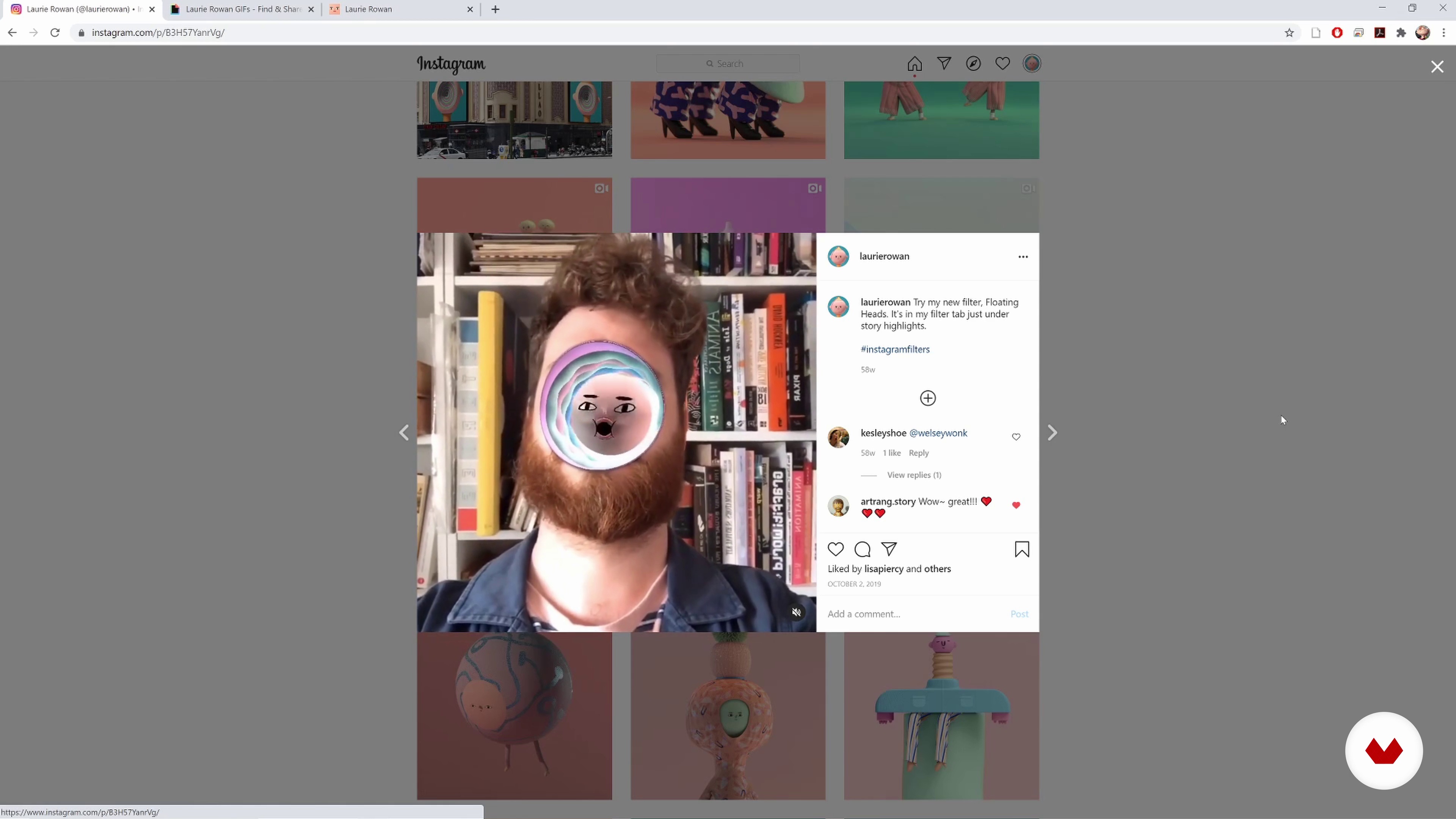
Task: Open the Adobe Acrobat extension icon
Action: 1380,33
